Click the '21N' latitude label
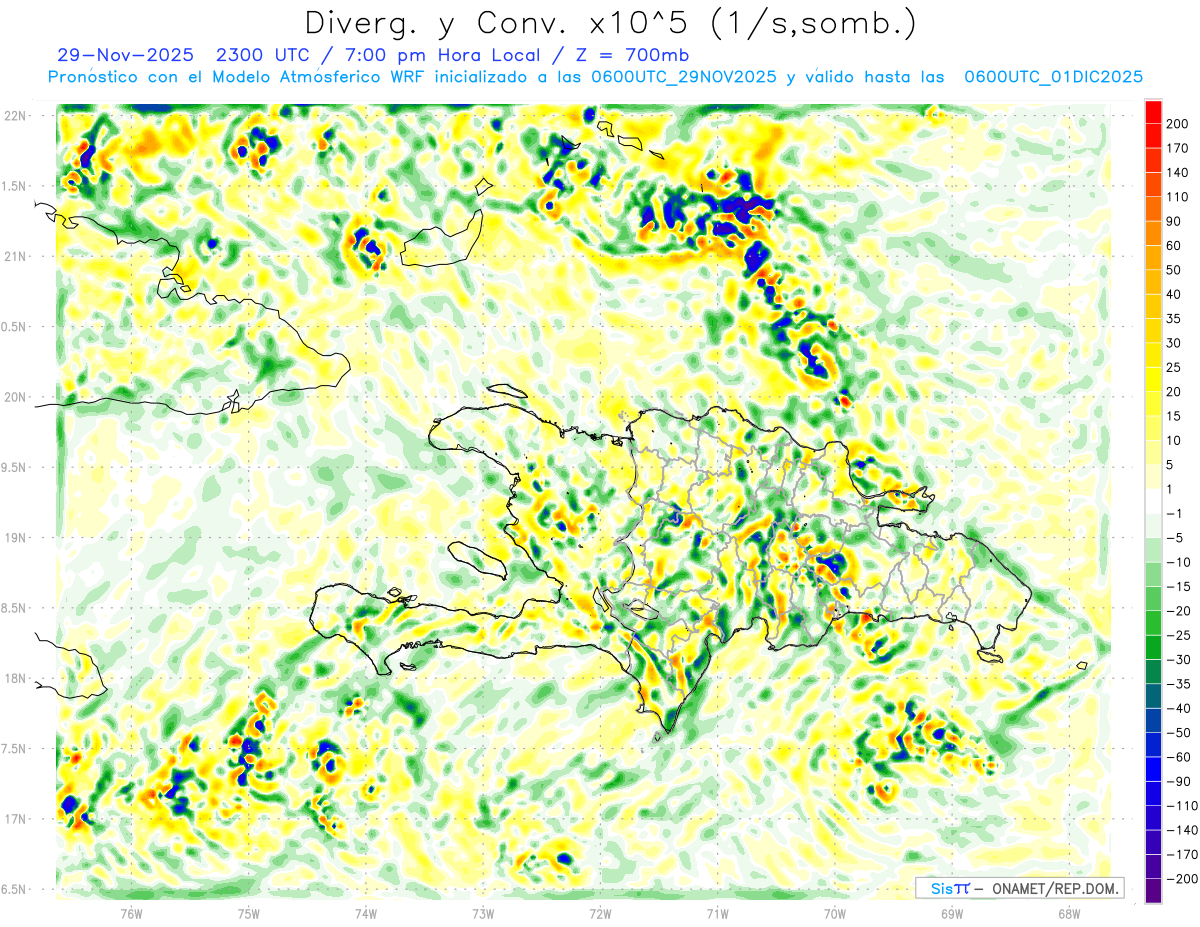The image size is (1200, 927). tap(15, 256)
